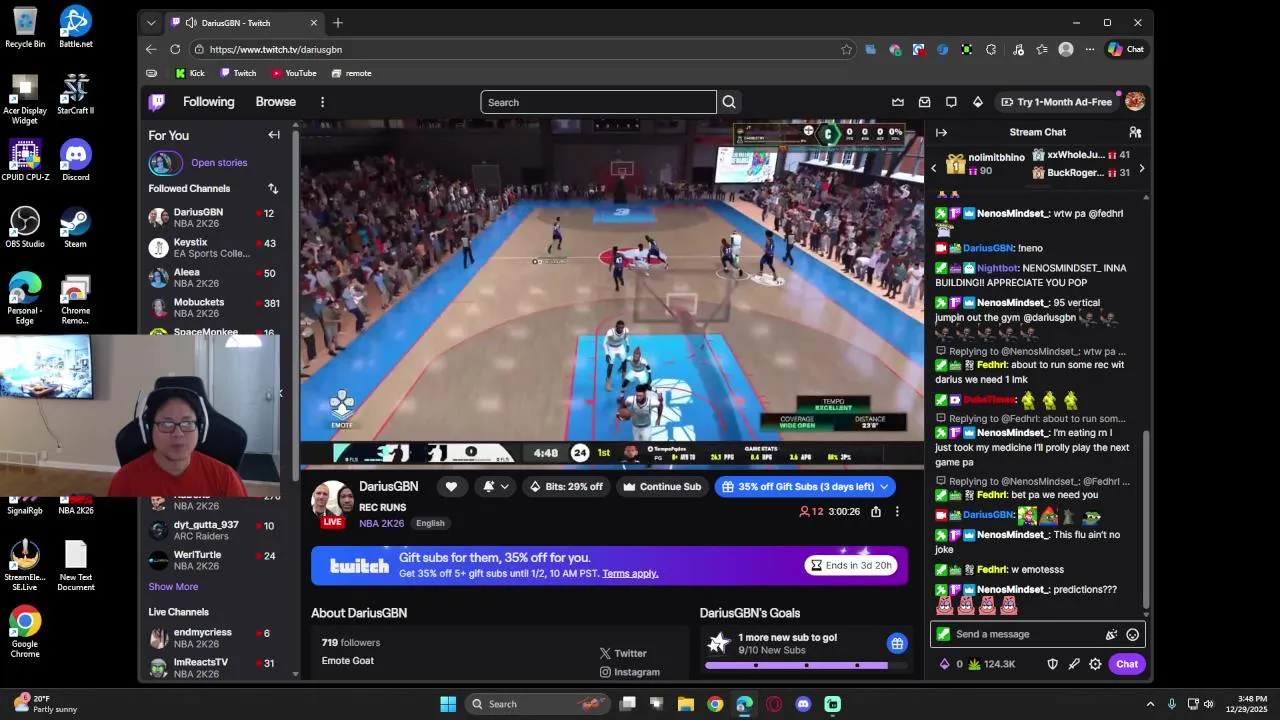
Task: Open the Mobuckets followed channel
Action: click(x=214, y=308)
